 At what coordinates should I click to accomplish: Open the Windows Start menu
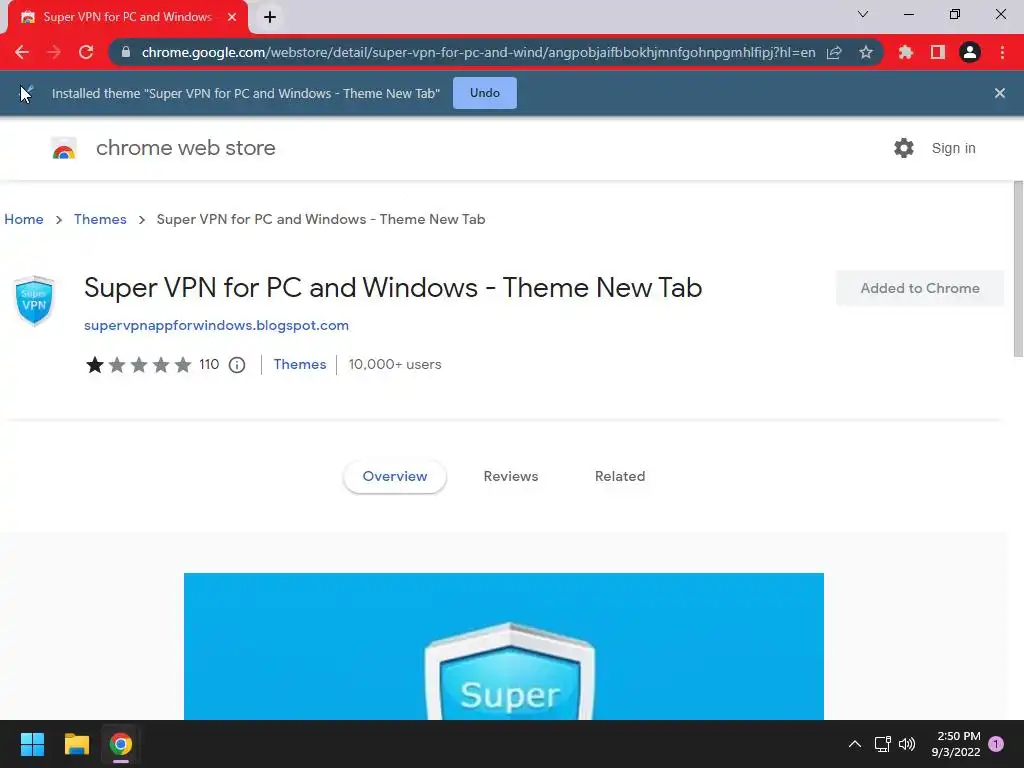32,744
